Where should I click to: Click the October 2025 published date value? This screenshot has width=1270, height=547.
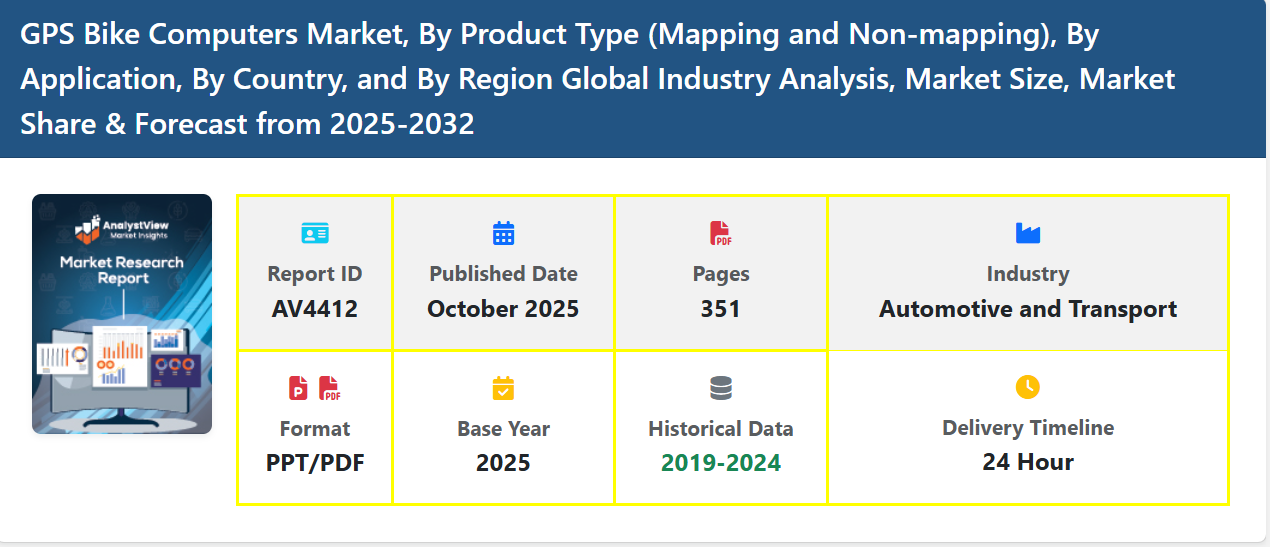point(503,309)
